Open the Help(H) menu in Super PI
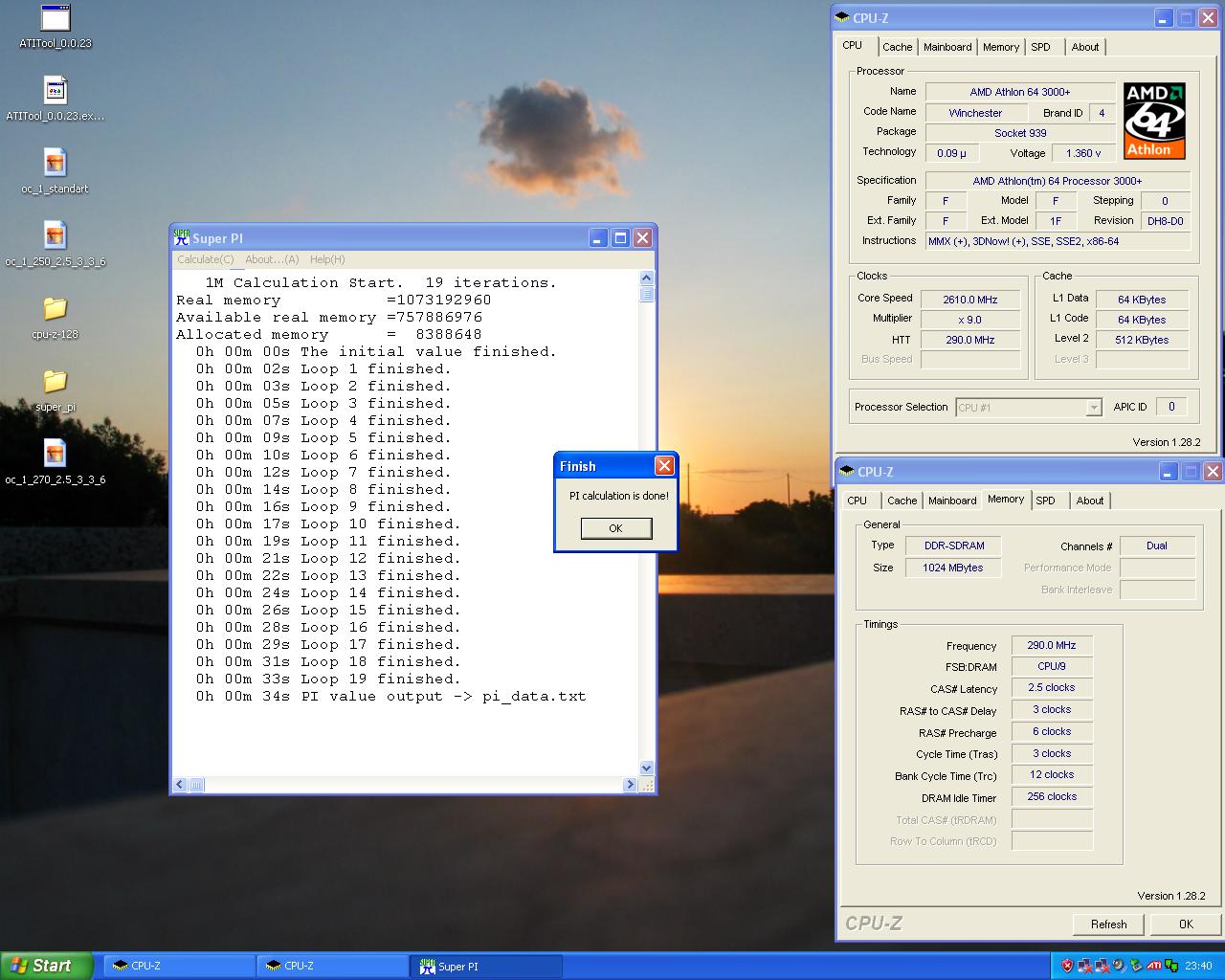 pos(327,259)
